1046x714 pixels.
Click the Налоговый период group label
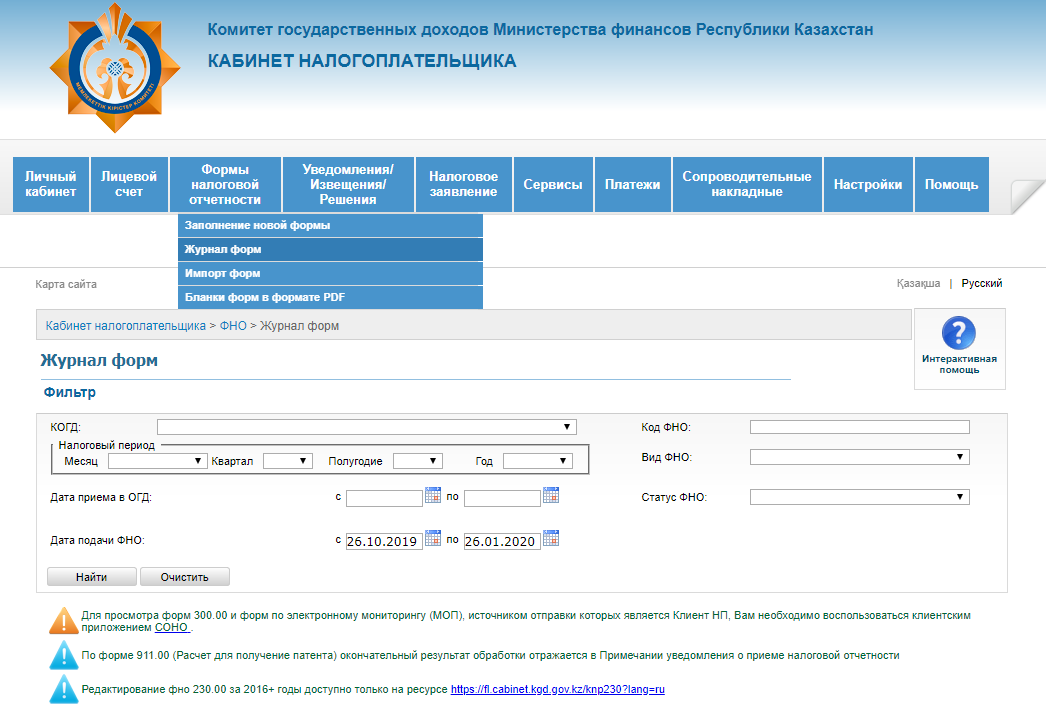tap(107, 445)
